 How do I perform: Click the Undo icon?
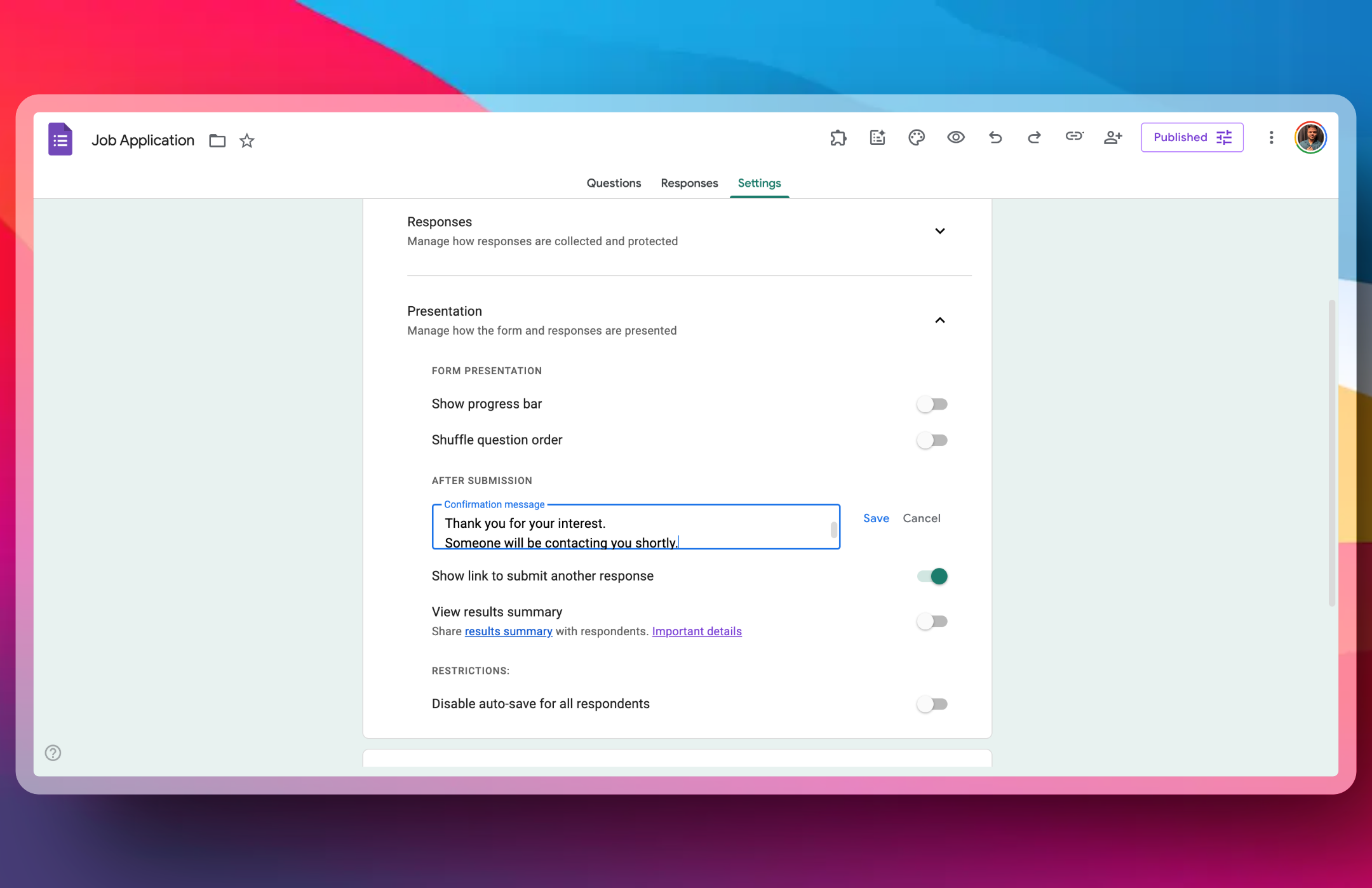(995, 137)
